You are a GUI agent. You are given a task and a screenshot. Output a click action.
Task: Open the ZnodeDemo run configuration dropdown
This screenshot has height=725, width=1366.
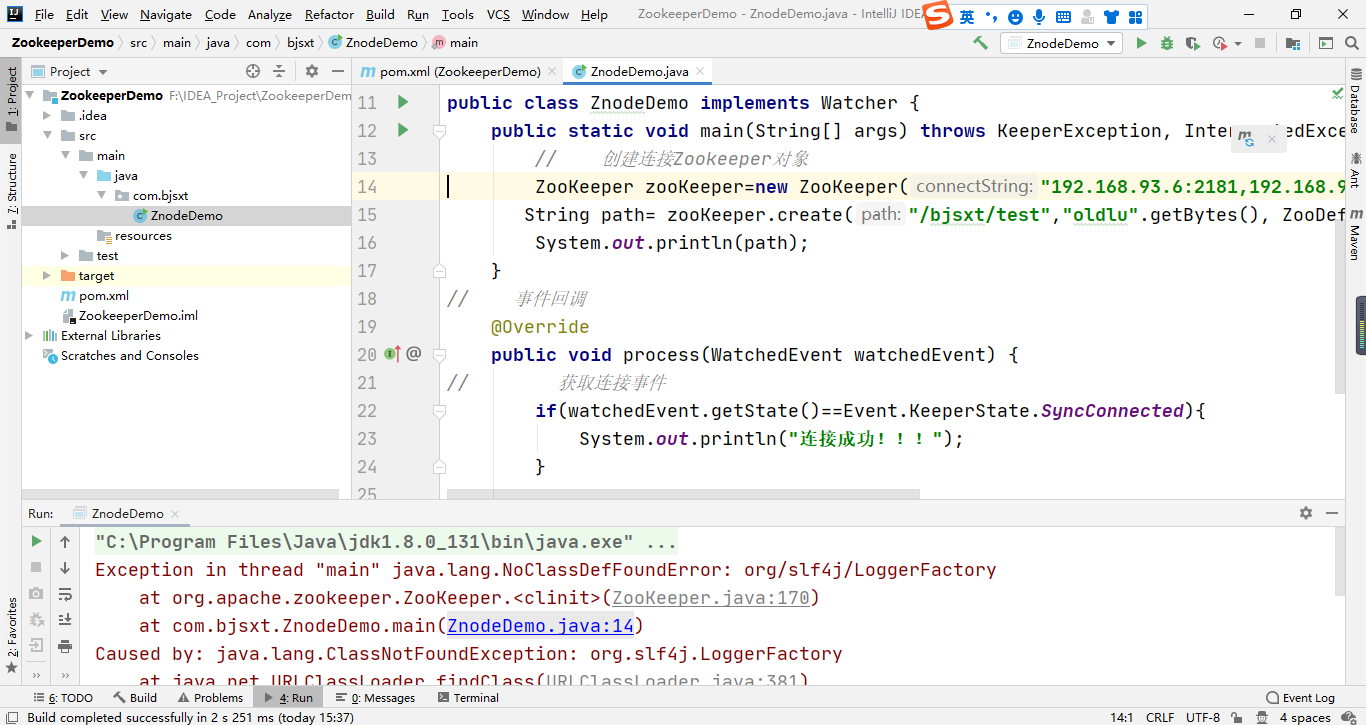point(1062,43)
